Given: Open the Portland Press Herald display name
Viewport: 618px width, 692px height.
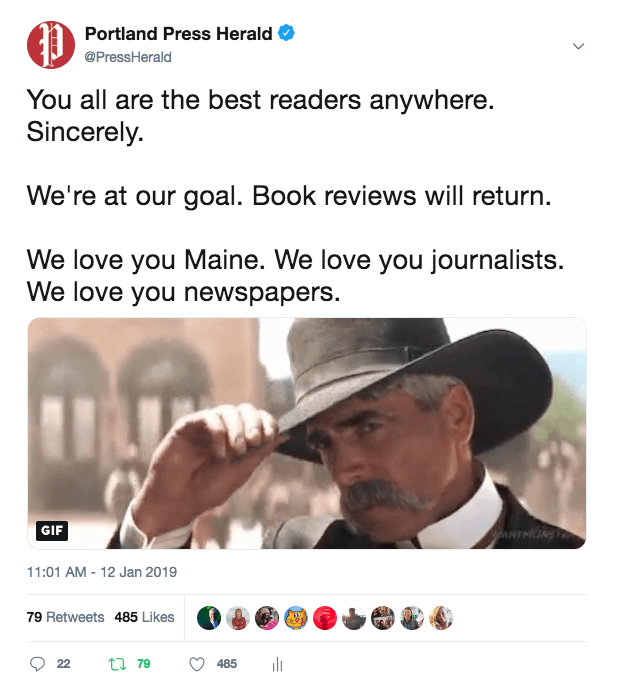Looking at the screenshot, I should coord(178,34).
